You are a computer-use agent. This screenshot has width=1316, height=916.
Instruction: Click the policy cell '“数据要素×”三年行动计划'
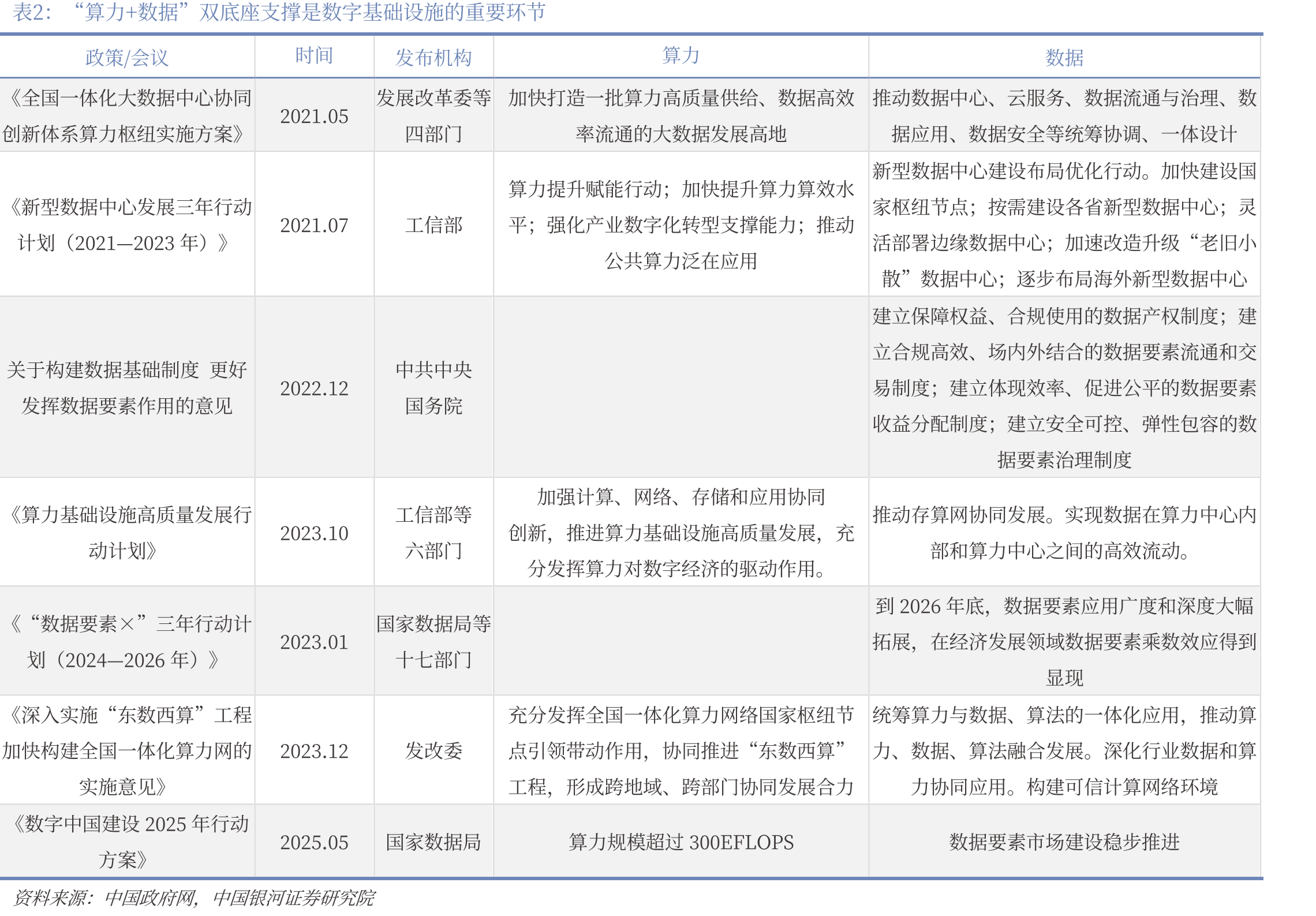pyautogui.click(x=127, y=641)
